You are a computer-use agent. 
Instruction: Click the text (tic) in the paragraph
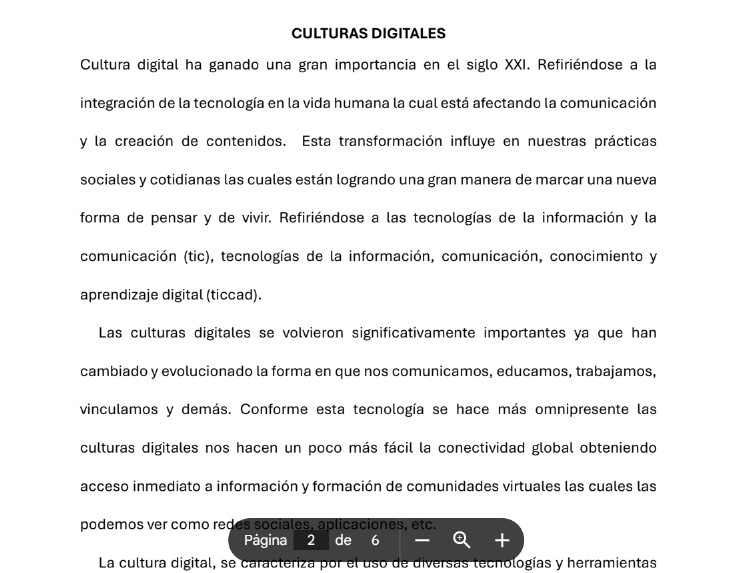coord(199,256)
